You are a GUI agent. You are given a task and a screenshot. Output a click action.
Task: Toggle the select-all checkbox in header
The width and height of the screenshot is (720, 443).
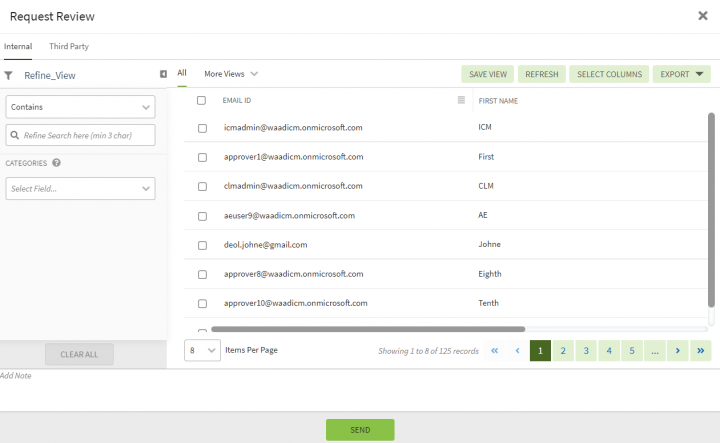(201, 100)
